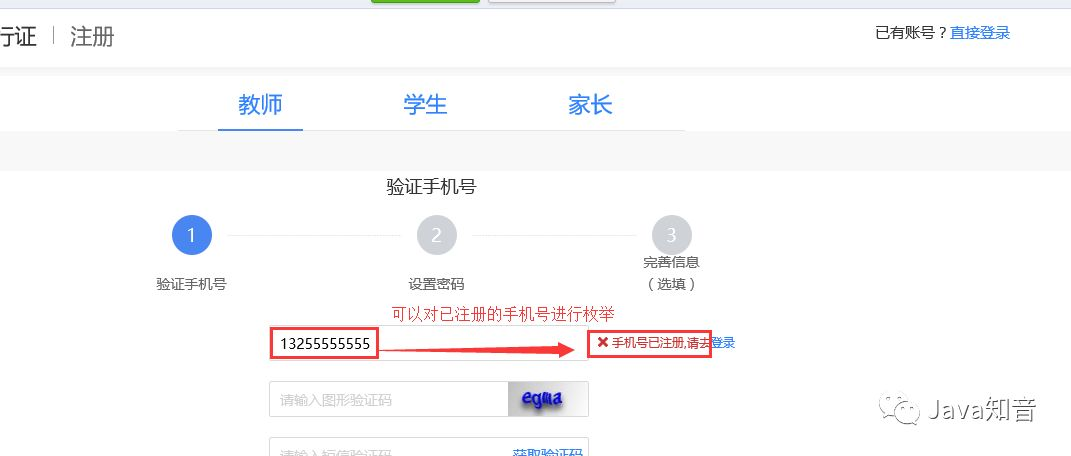Switch to the 学生 tab
1071x456 pixels.
(425, 106)
